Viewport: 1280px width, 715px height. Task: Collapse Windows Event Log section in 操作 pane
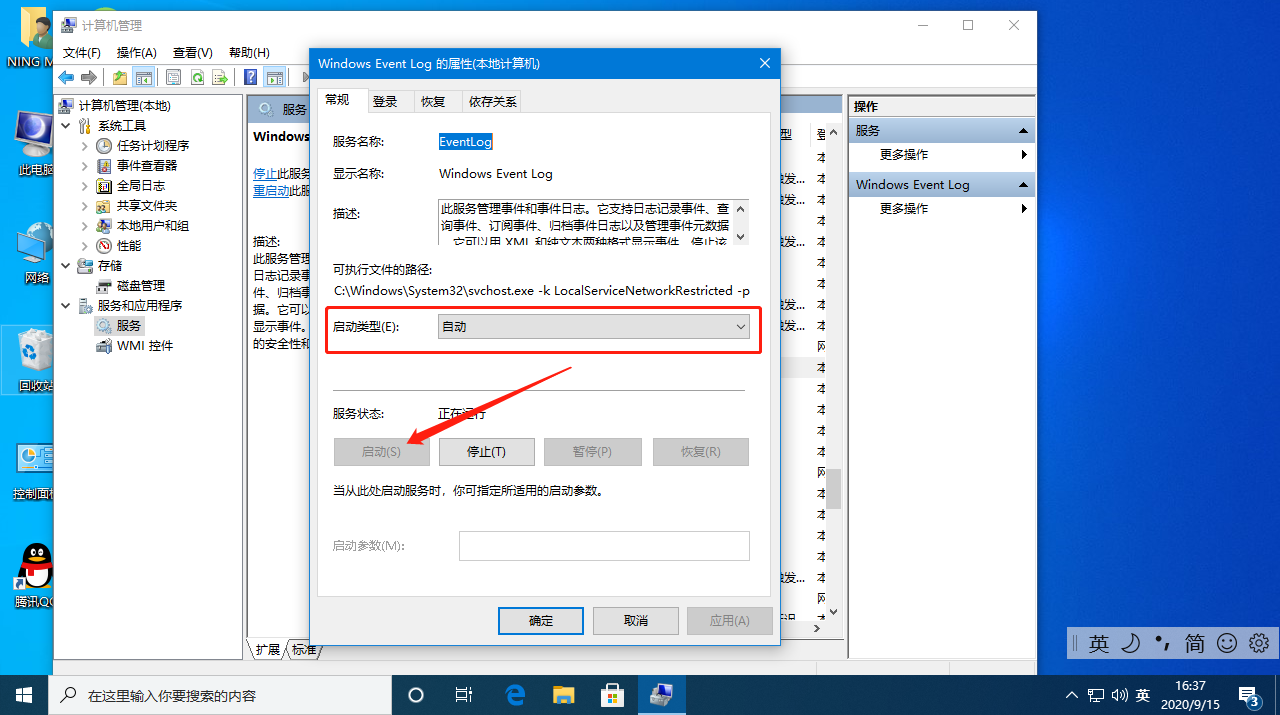[1023, 185]
